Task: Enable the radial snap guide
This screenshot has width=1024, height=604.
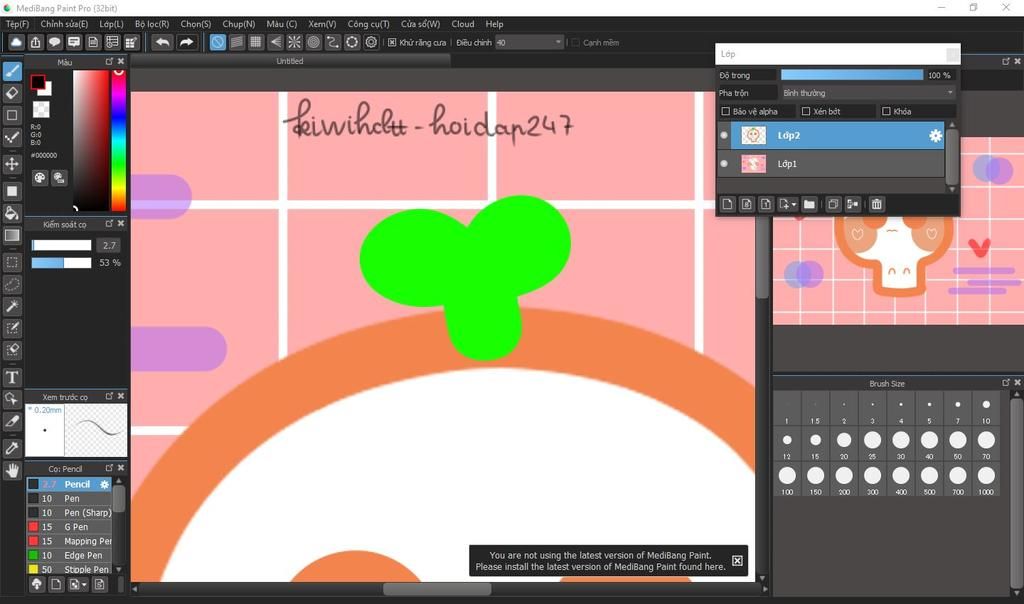Action: 295,42
